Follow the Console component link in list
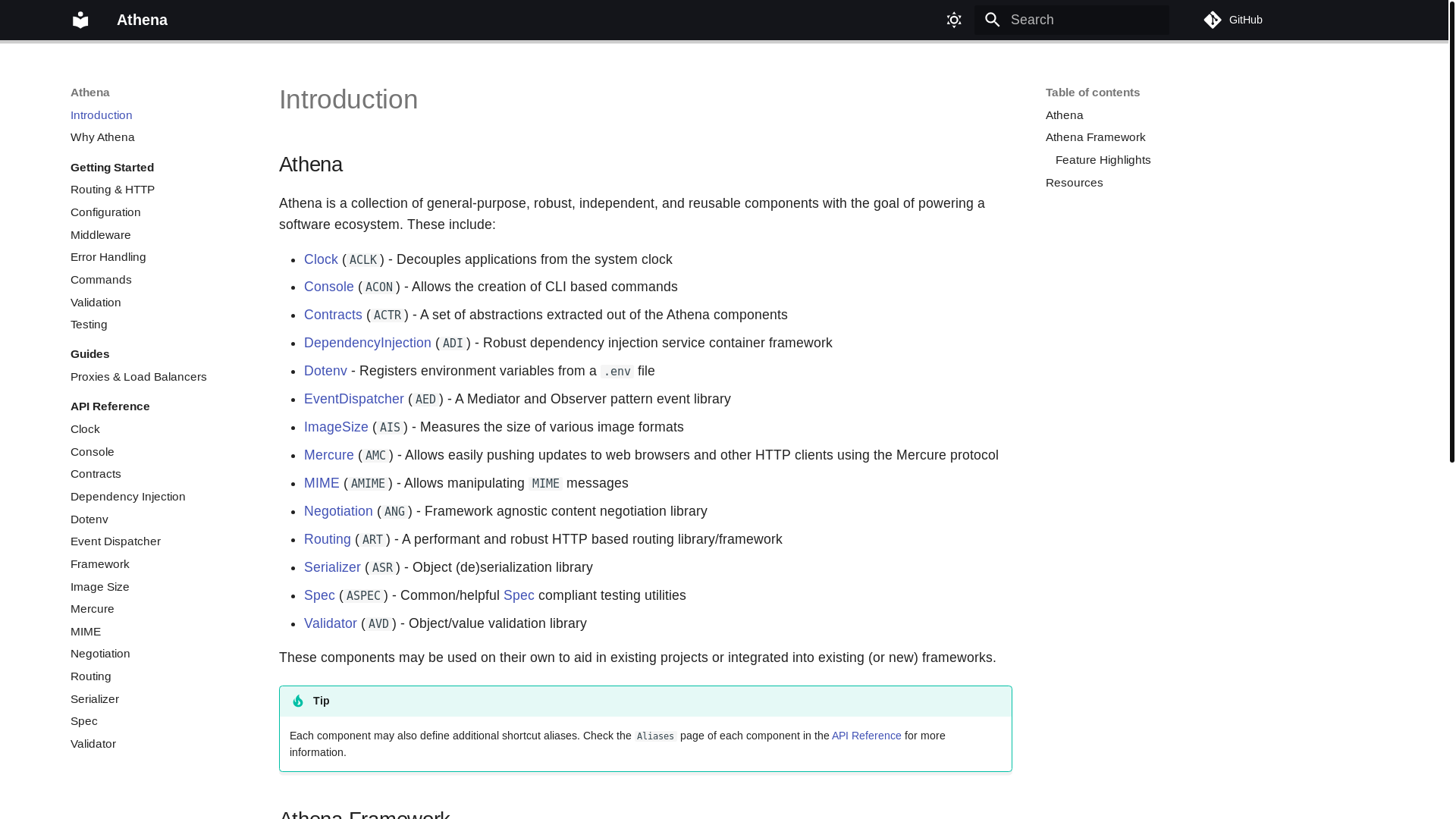 click(x=329, y=287)
